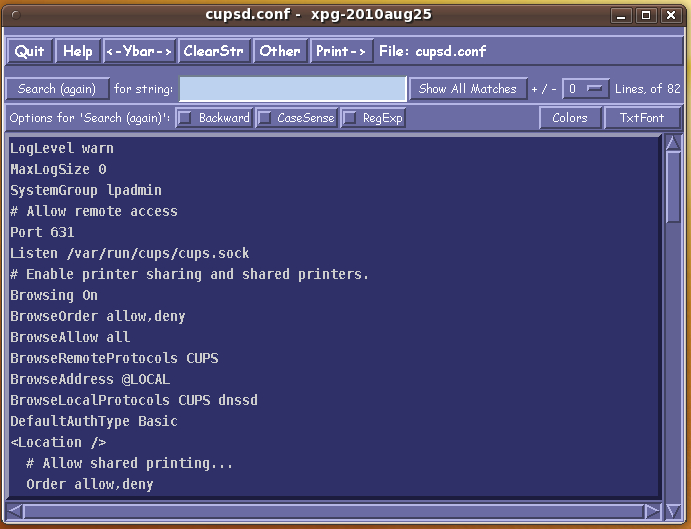Click the vertical scrollbar down arrow
Screen dimensions: 691x529
(673, 490)
